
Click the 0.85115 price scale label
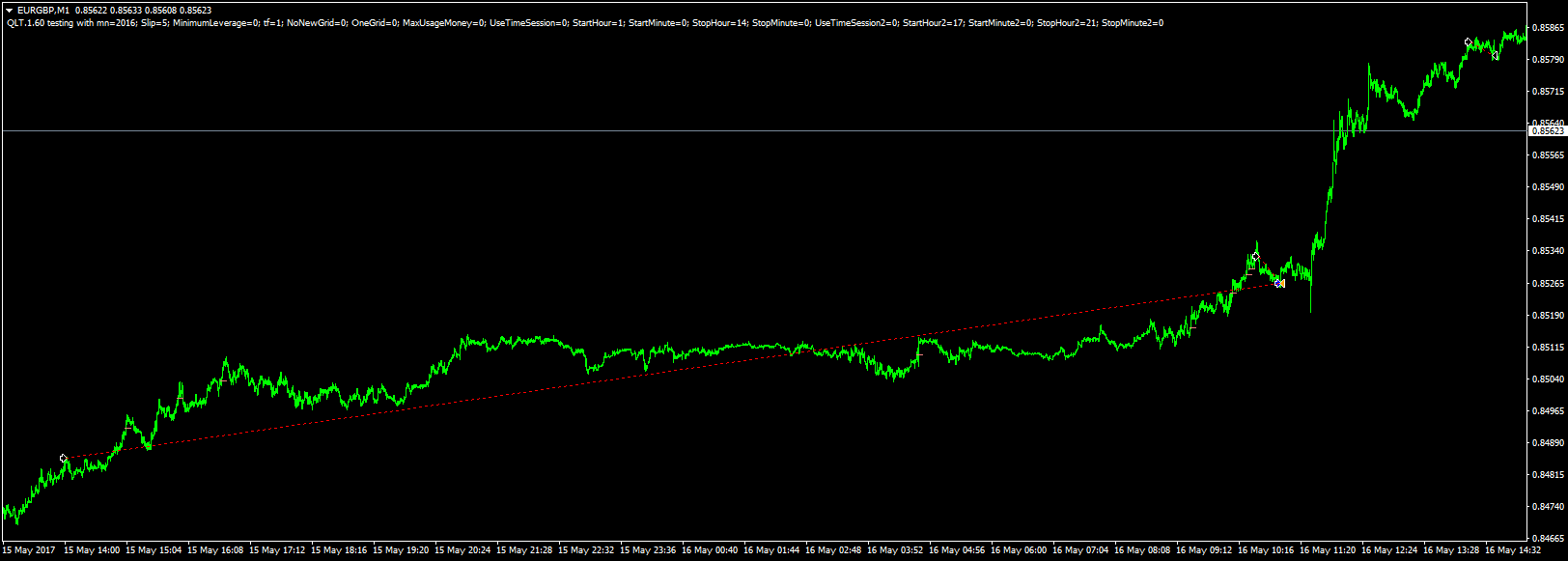[1549, 348]
